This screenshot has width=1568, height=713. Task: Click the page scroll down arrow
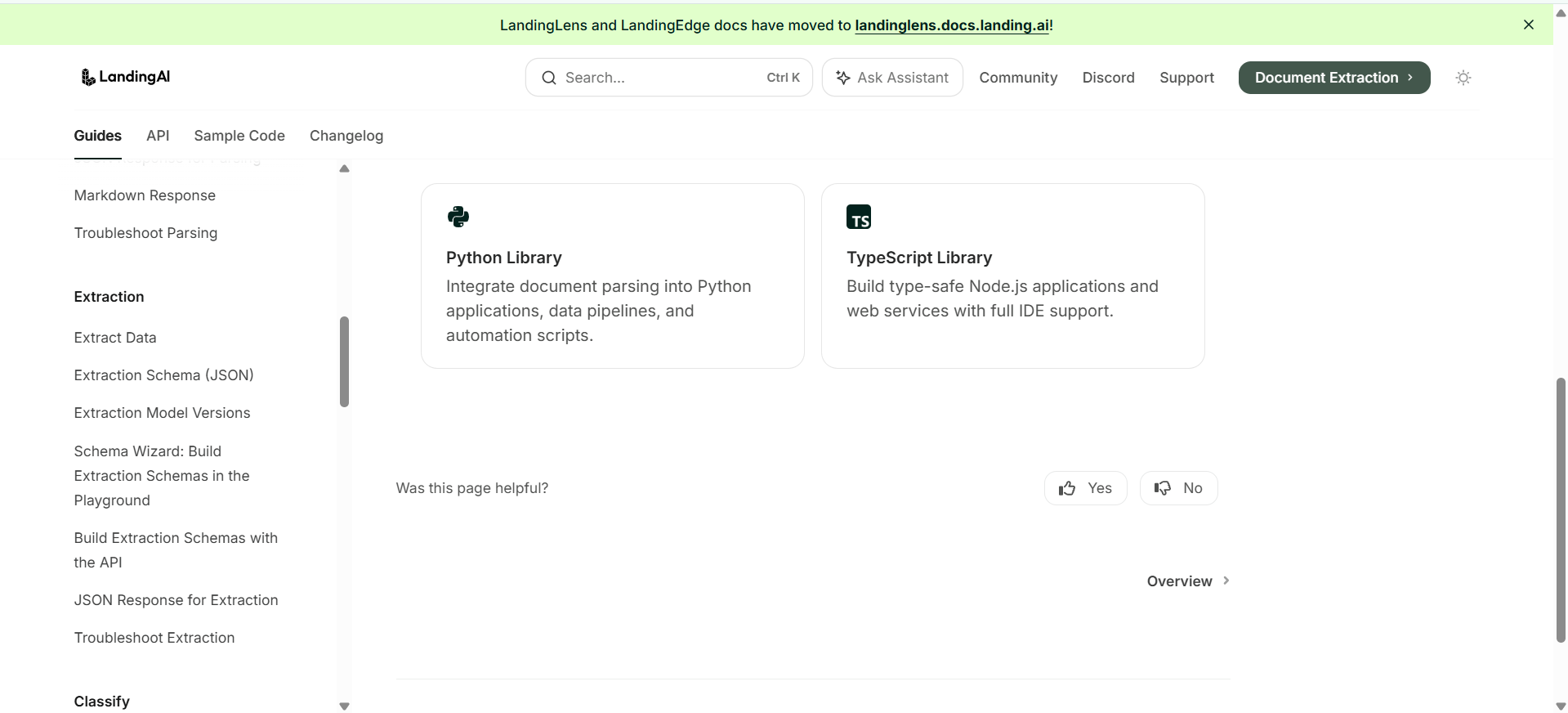point(1561,706)
